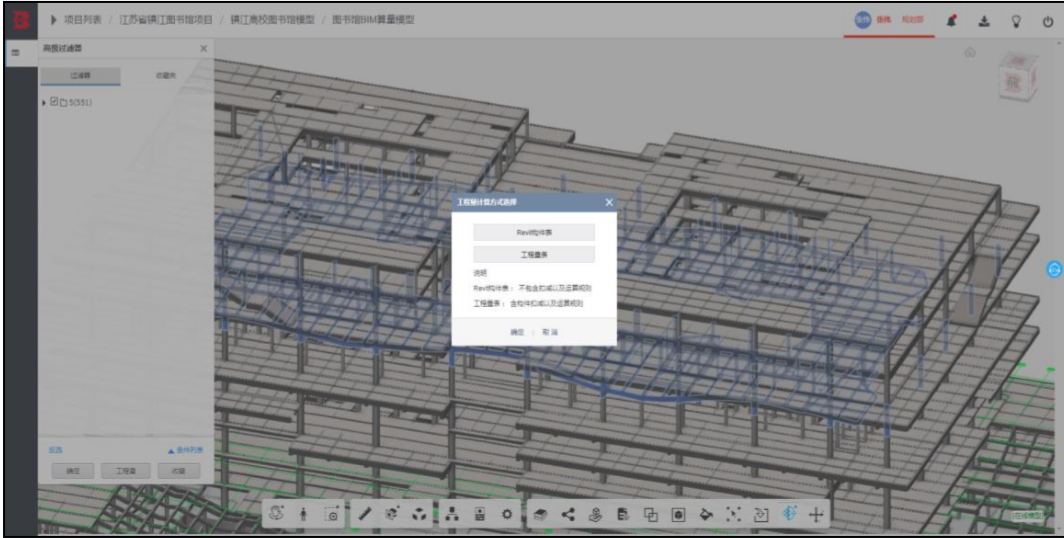Click the download icon in top bar

tap(984, 21)
